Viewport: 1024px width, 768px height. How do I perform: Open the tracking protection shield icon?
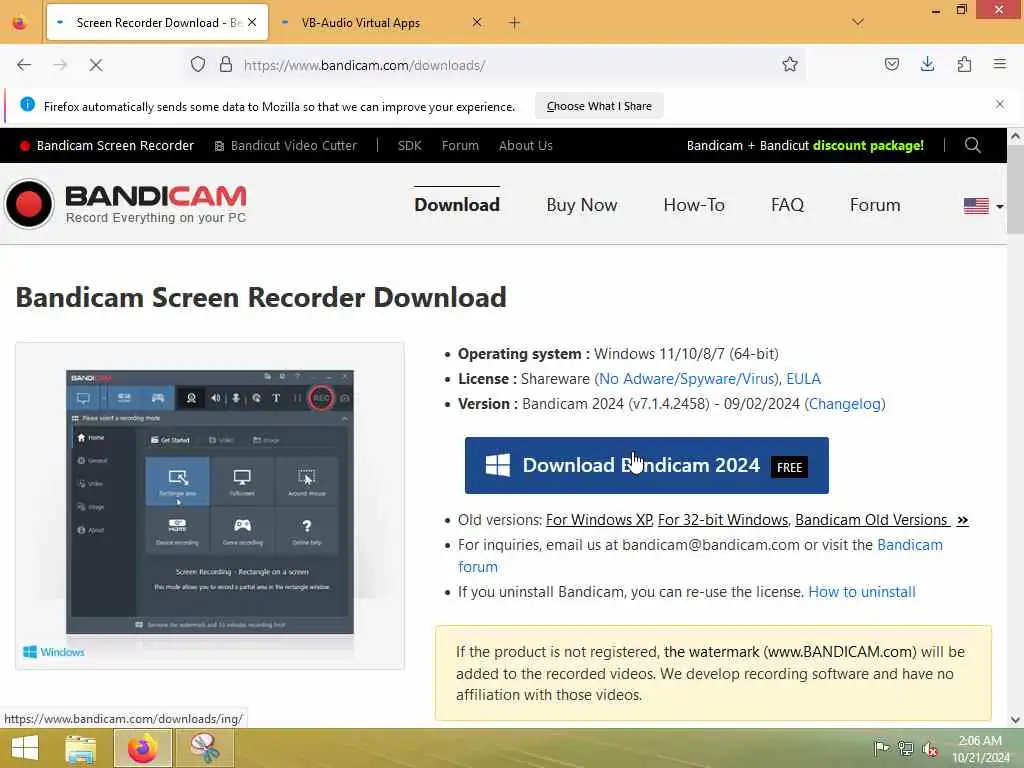pyautogui.click(x=198, y=65)
